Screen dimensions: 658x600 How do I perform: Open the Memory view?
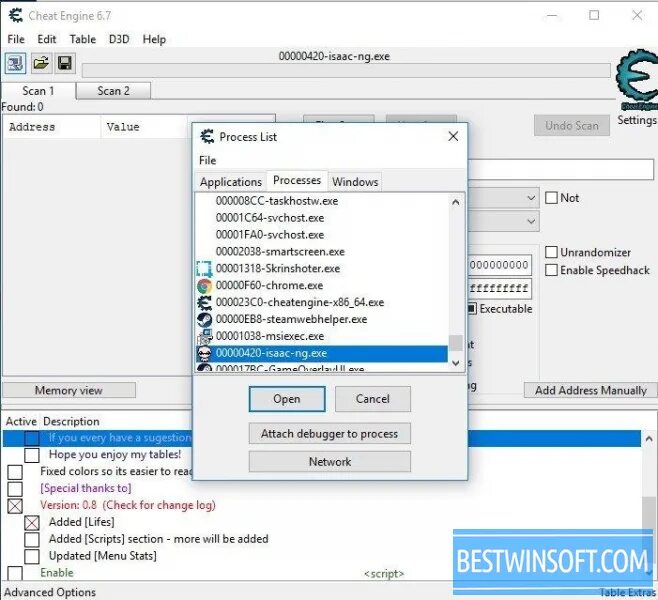click(x=69, y=390)
